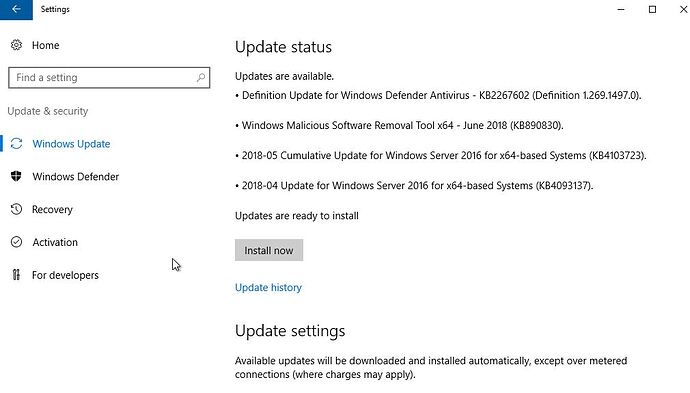Click the For developers tools icon
Image resolution: width=690 pixels, height=393 pixels.
[x=16, y=275]
